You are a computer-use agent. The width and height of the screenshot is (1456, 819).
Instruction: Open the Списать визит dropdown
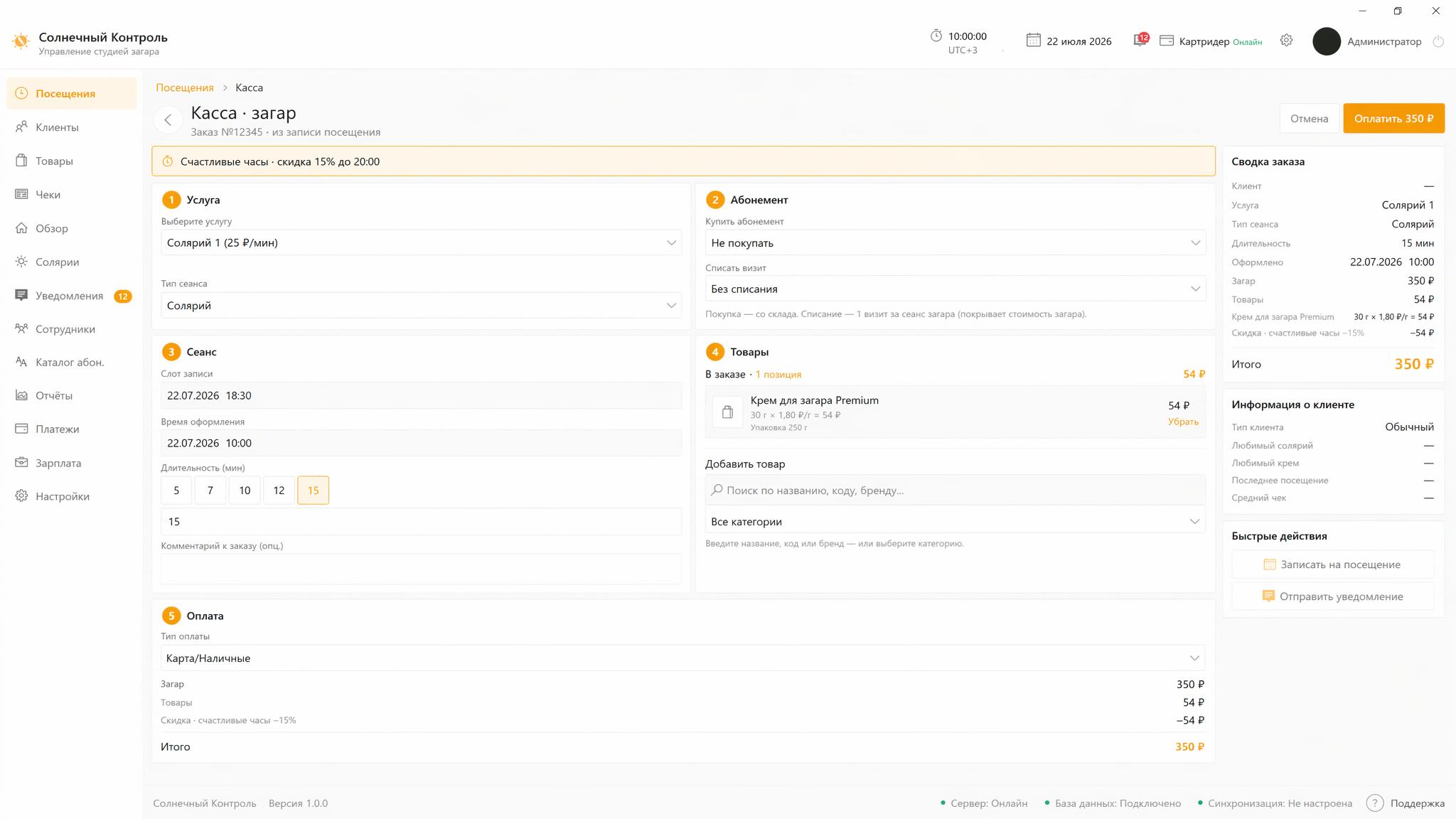[955, 289]
